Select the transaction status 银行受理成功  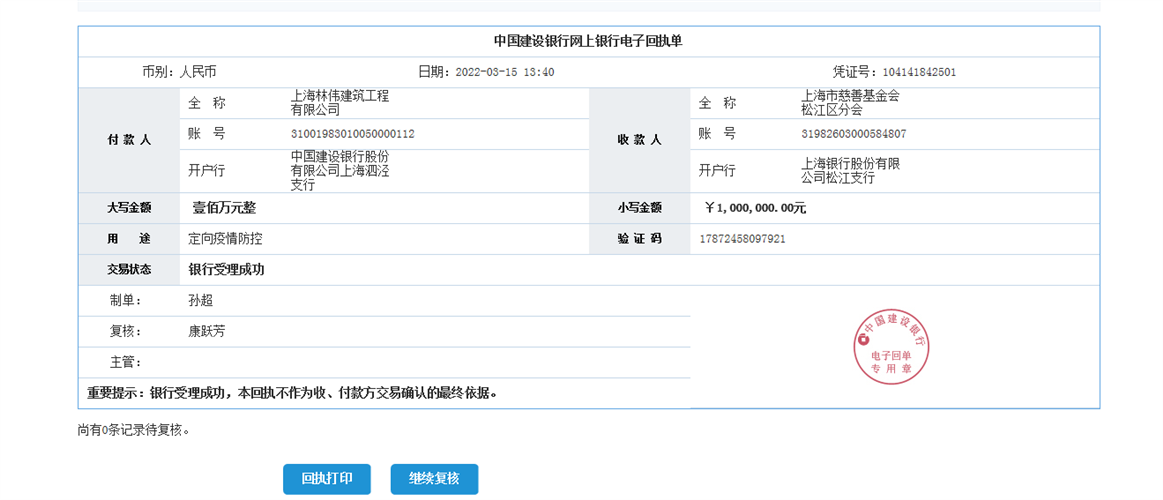click(x=226, y=270)
